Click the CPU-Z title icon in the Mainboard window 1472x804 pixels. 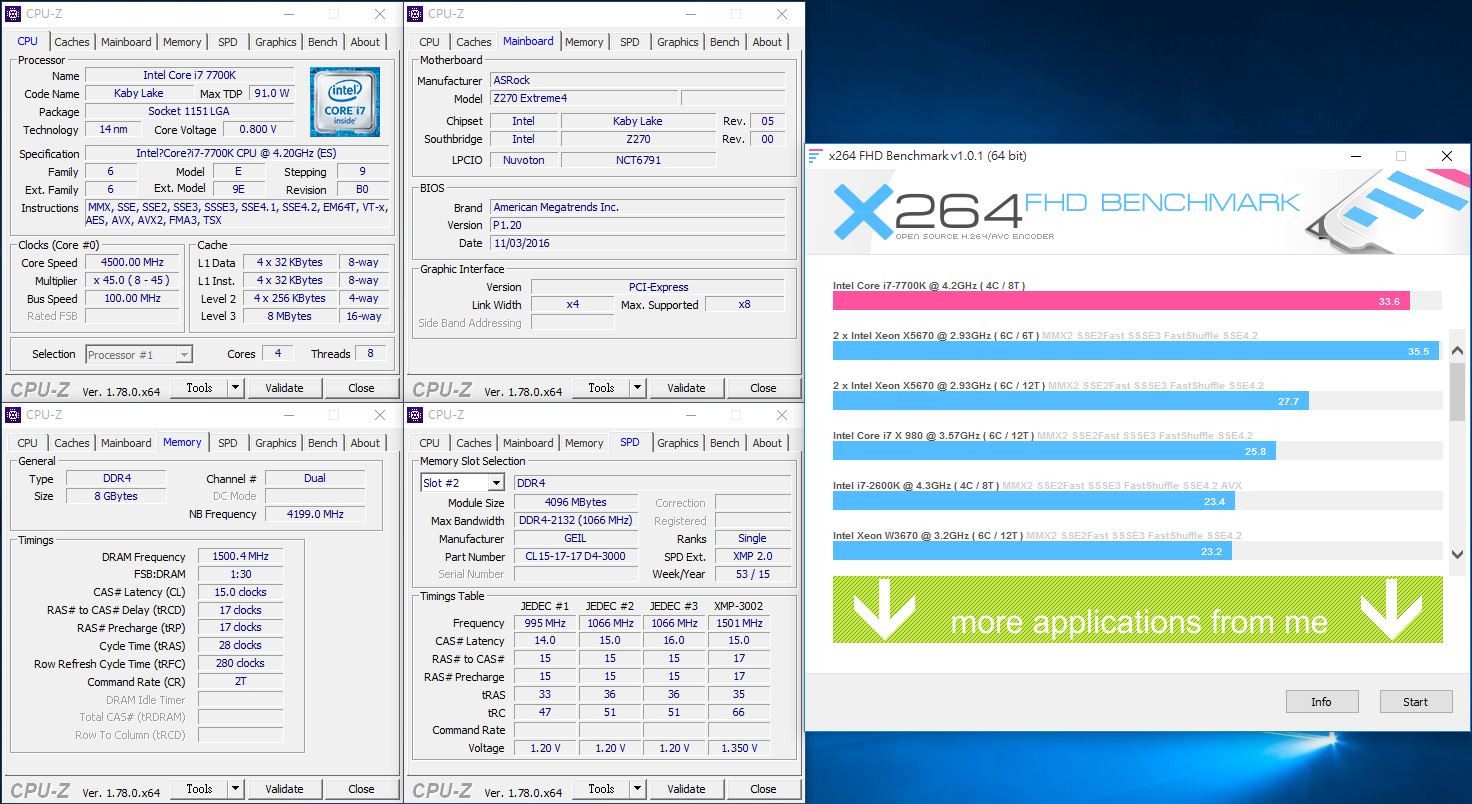416,14
